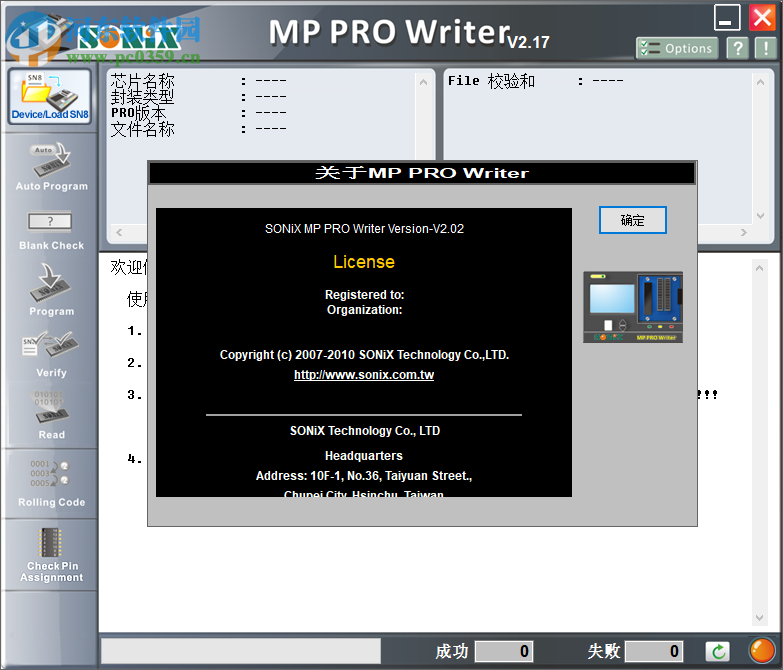Screen dimensions: 783x670
Task: Click the 成功 count field
Action: [504, 651]
